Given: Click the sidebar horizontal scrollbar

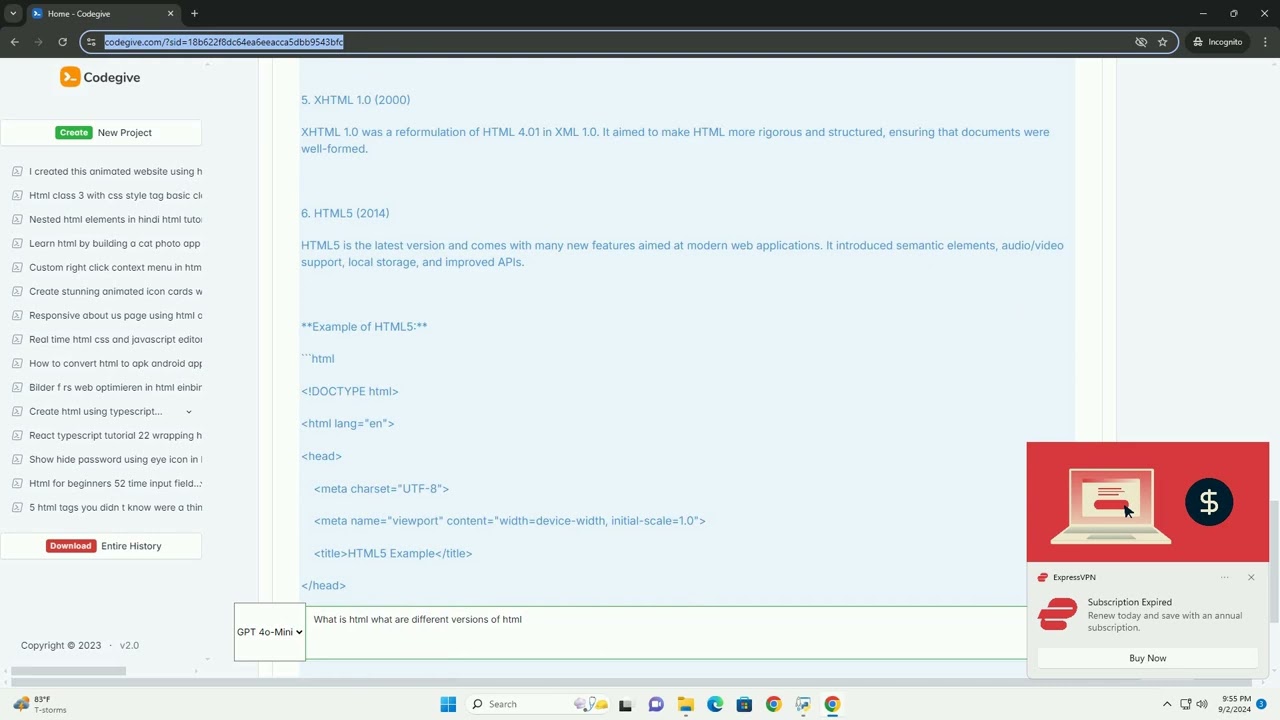Looking at the screenshot, I should click(68, 671).
